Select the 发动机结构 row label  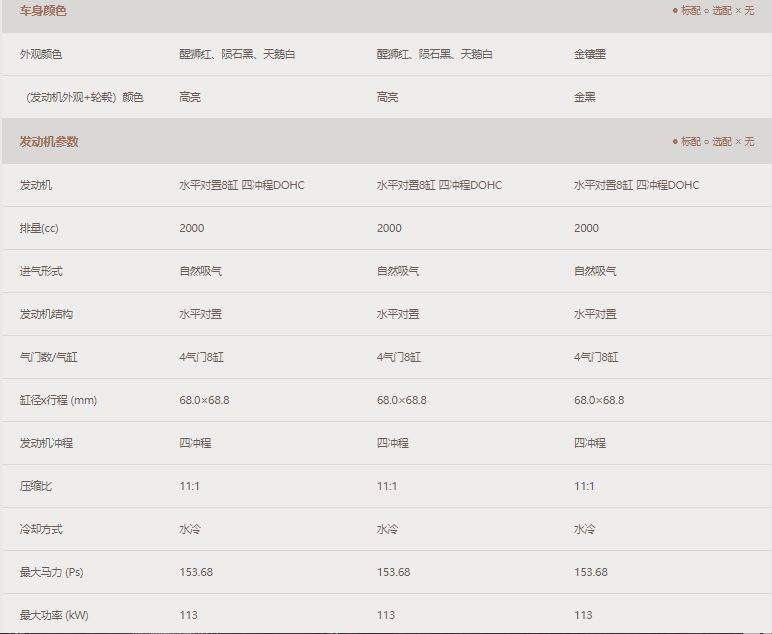tap(46, 314)
